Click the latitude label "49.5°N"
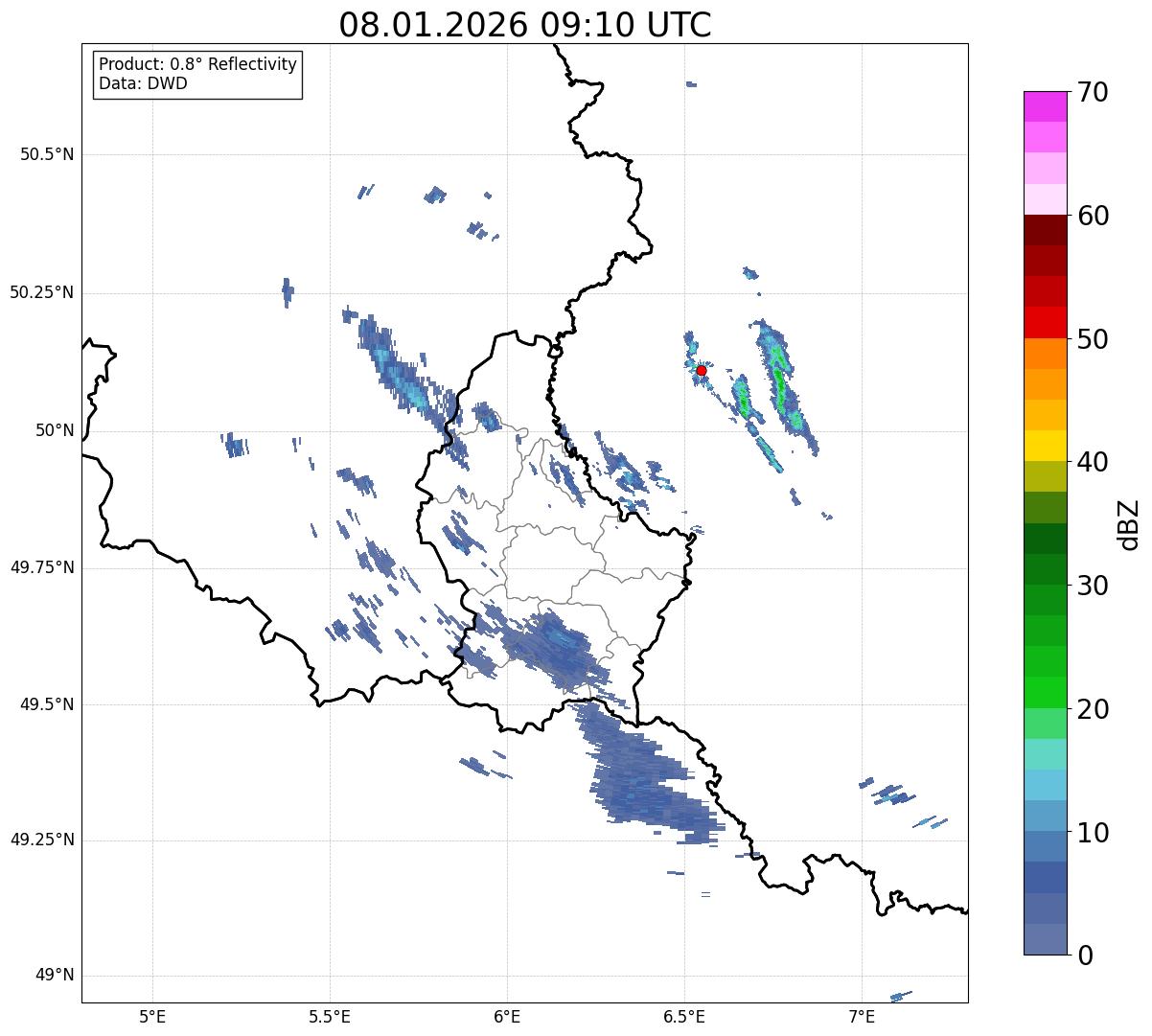Screen dimensions: 1152x1036 coord(46,704)
